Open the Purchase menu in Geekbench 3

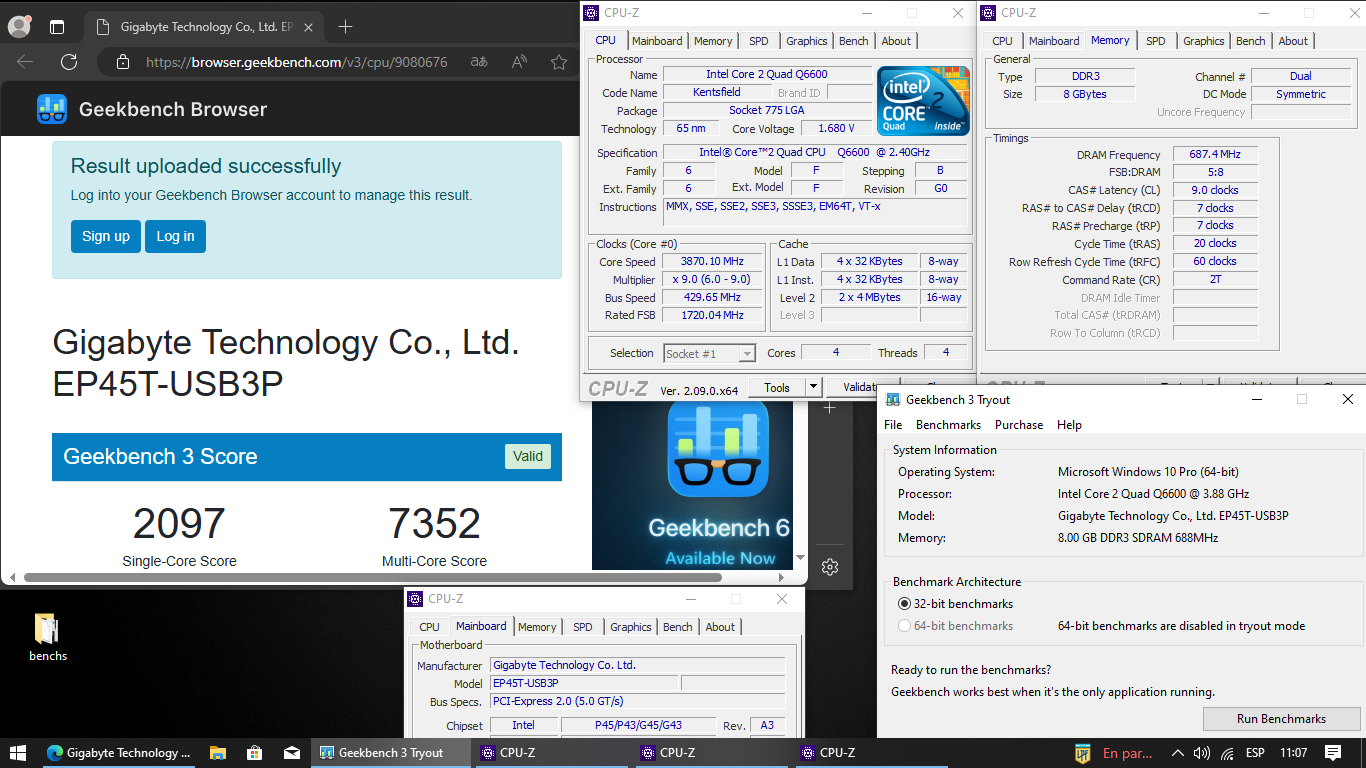[1019, 425]
